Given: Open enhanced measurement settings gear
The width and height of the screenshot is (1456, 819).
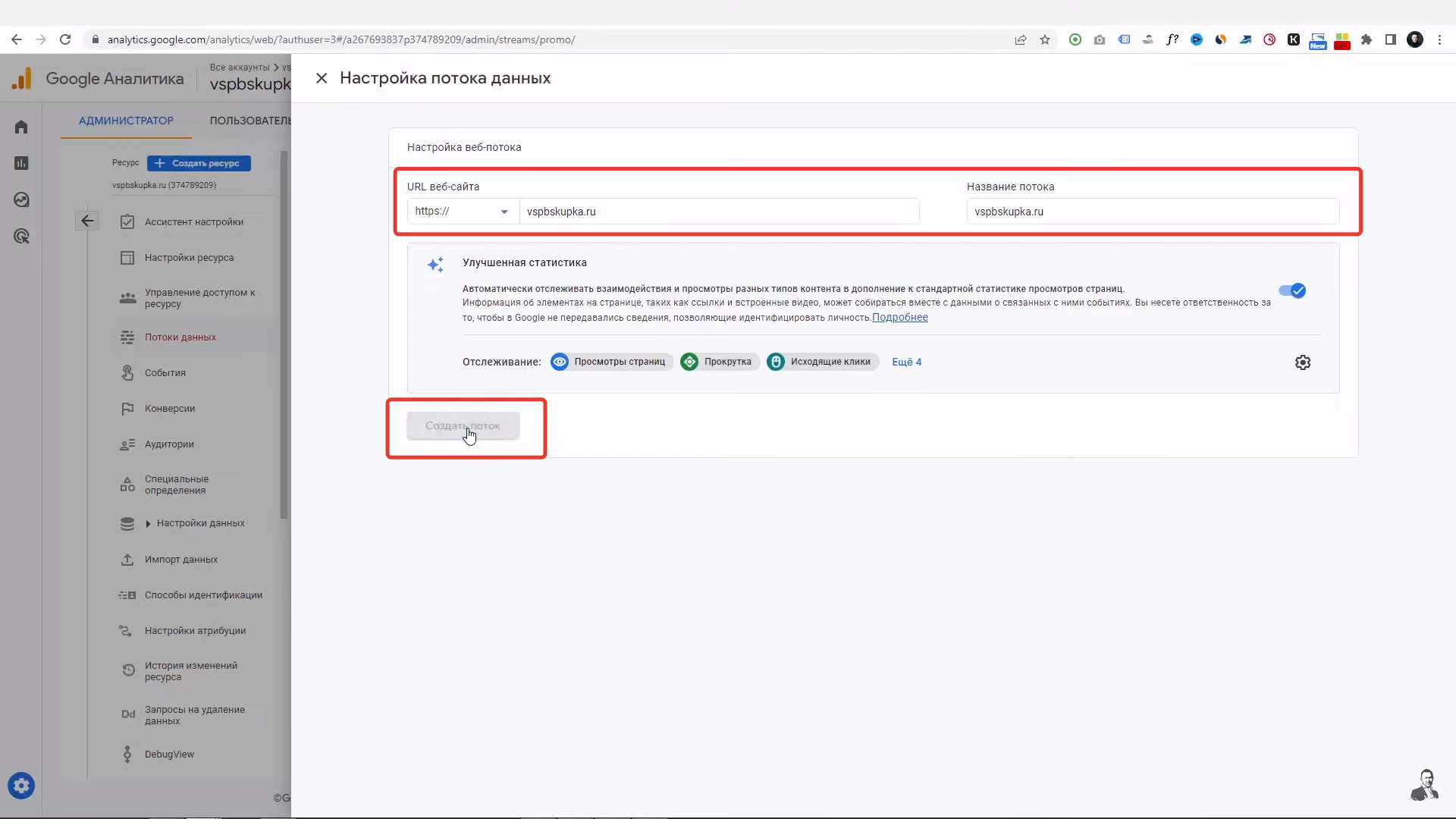Looking at the screenshot, I should click(1302, 362).
